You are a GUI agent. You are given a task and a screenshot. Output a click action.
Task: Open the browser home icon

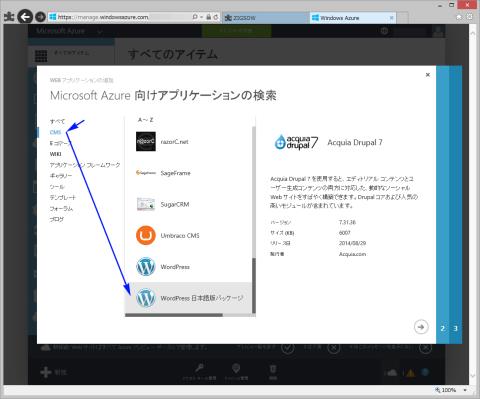[459, 17]
